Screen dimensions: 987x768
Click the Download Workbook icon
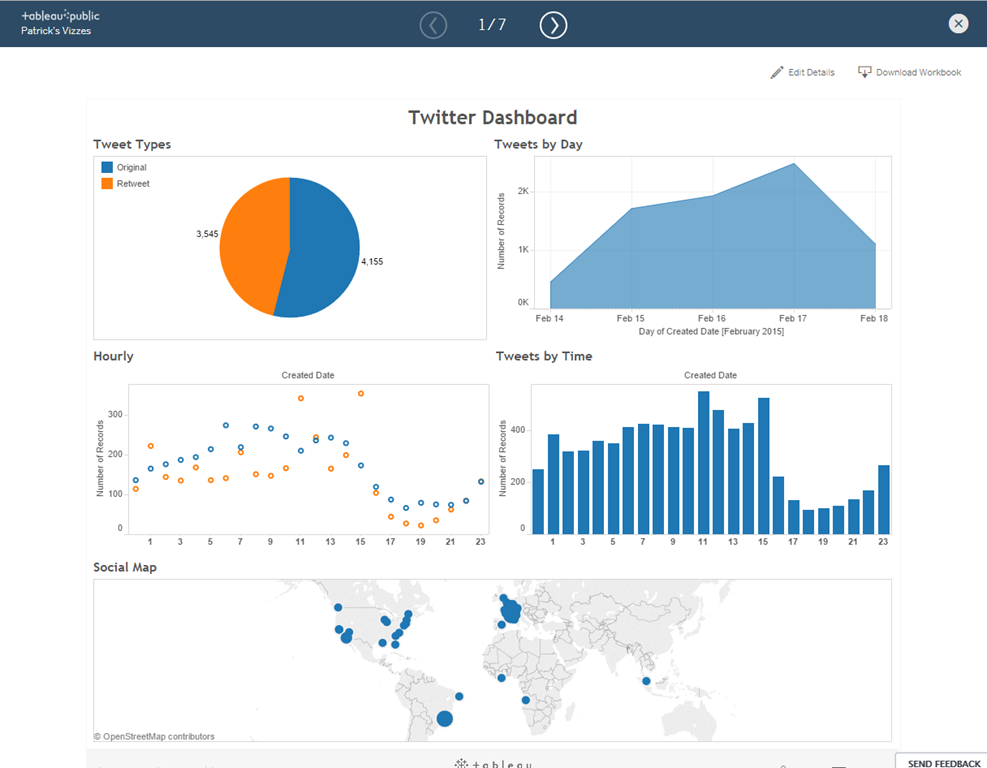[x=863, y=71]
